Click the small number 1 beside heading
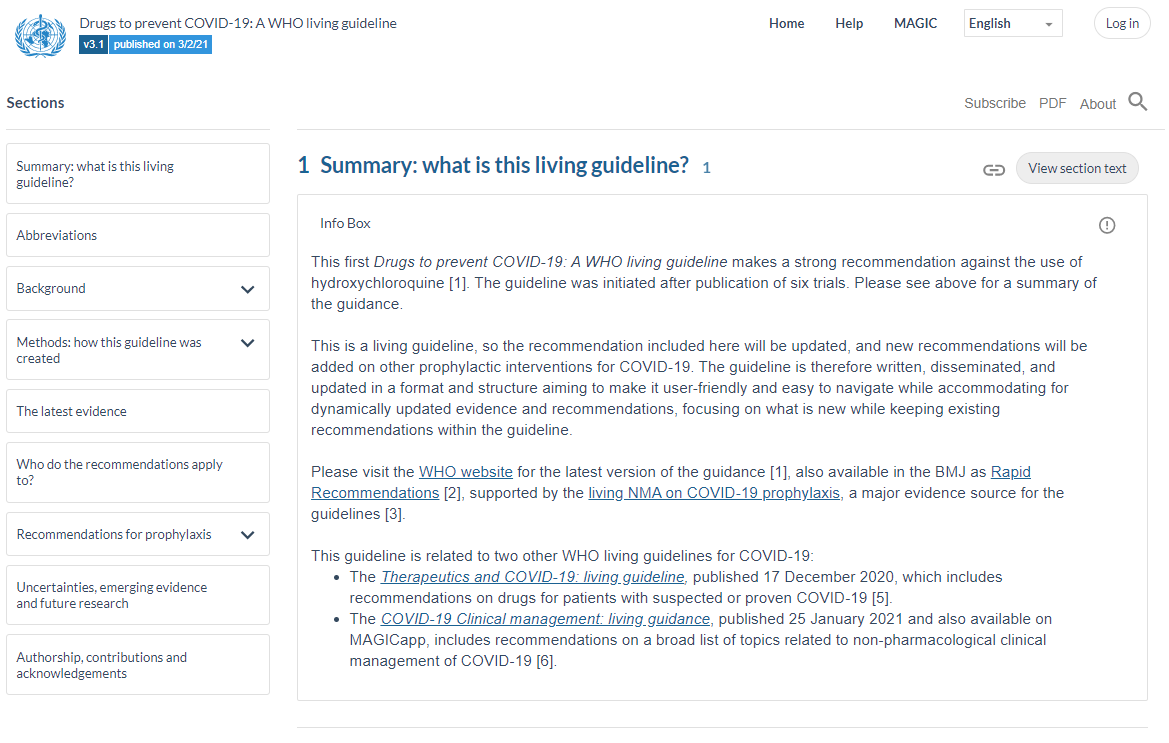This screenshot has height=743, width=1169. pos(706,168)
